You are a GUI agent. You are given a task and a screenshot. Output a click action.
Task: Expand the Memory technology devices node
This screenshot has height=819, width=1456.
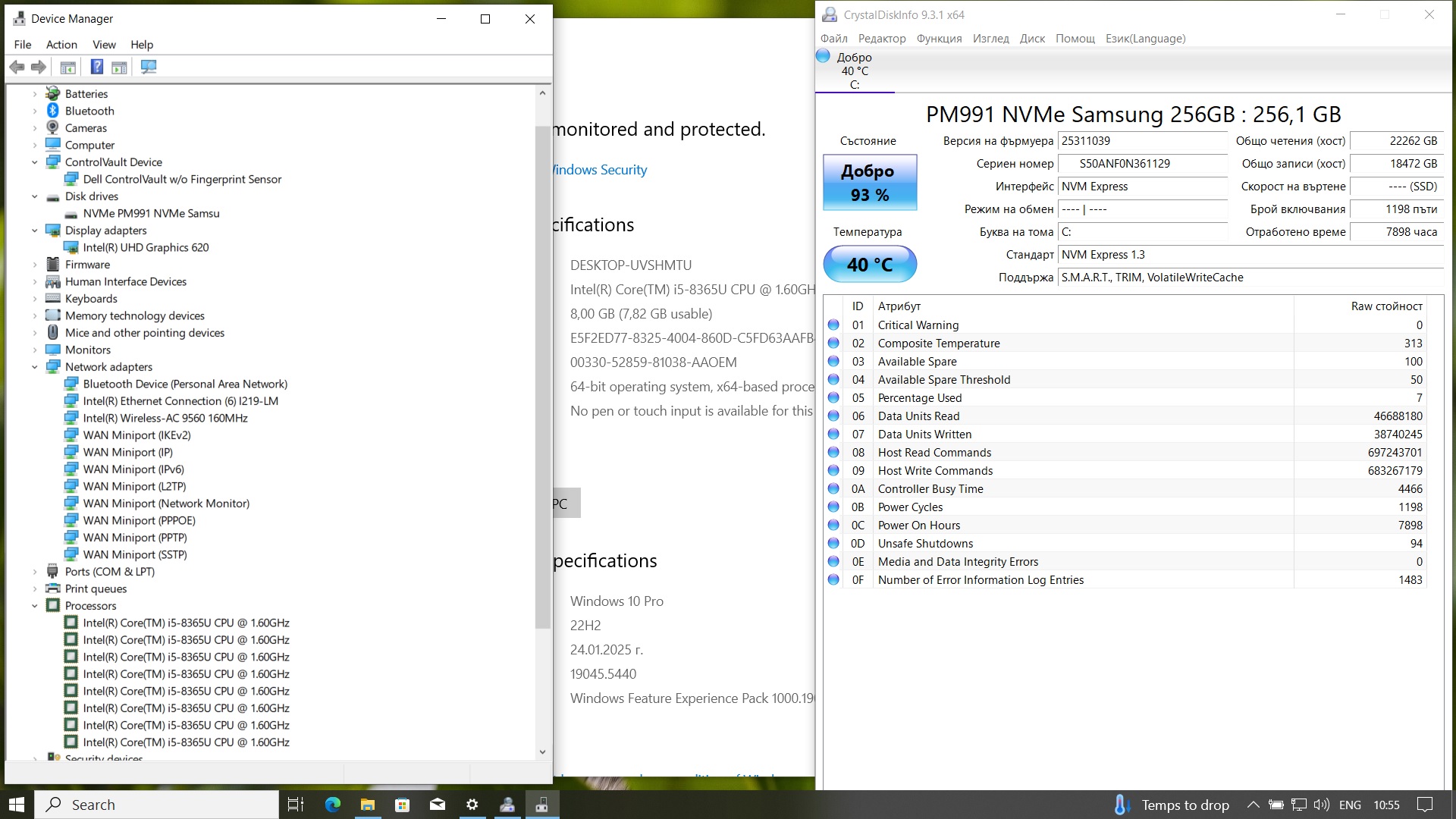[35, 315]
